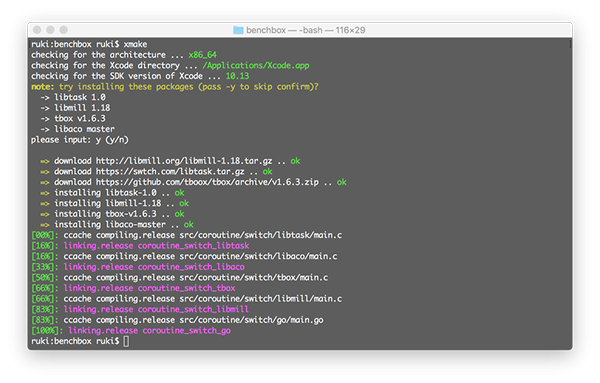Click 'coroutine_switch_go' link target name
Viewport: 600px width, 383px height.
(186, 331)
